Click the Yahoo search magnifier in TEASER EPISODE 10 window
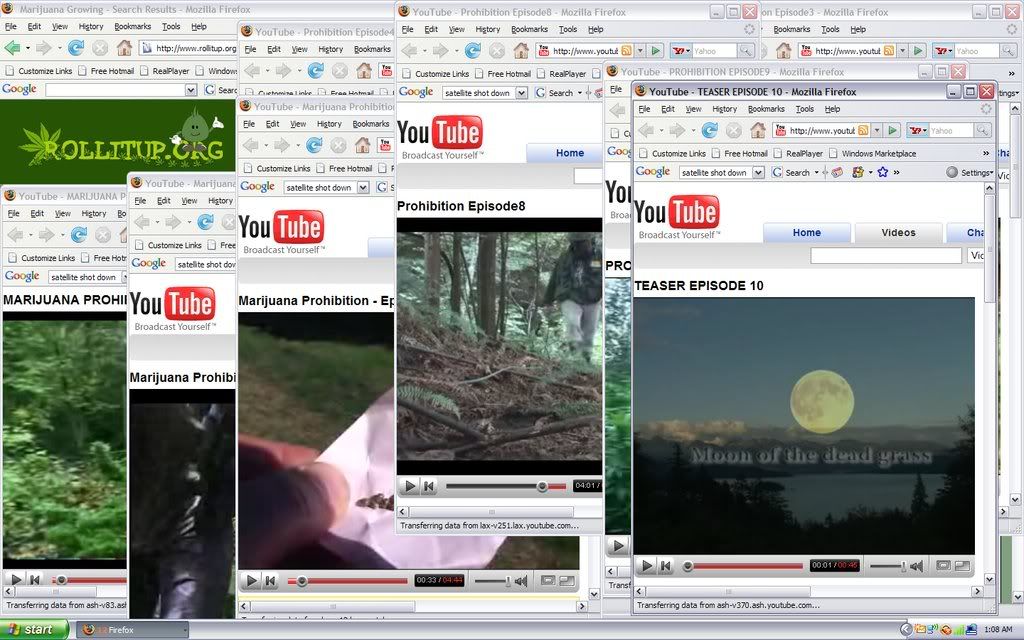Image resolution: width=1024 pixels, height=640 pixels. pos(983,131)
